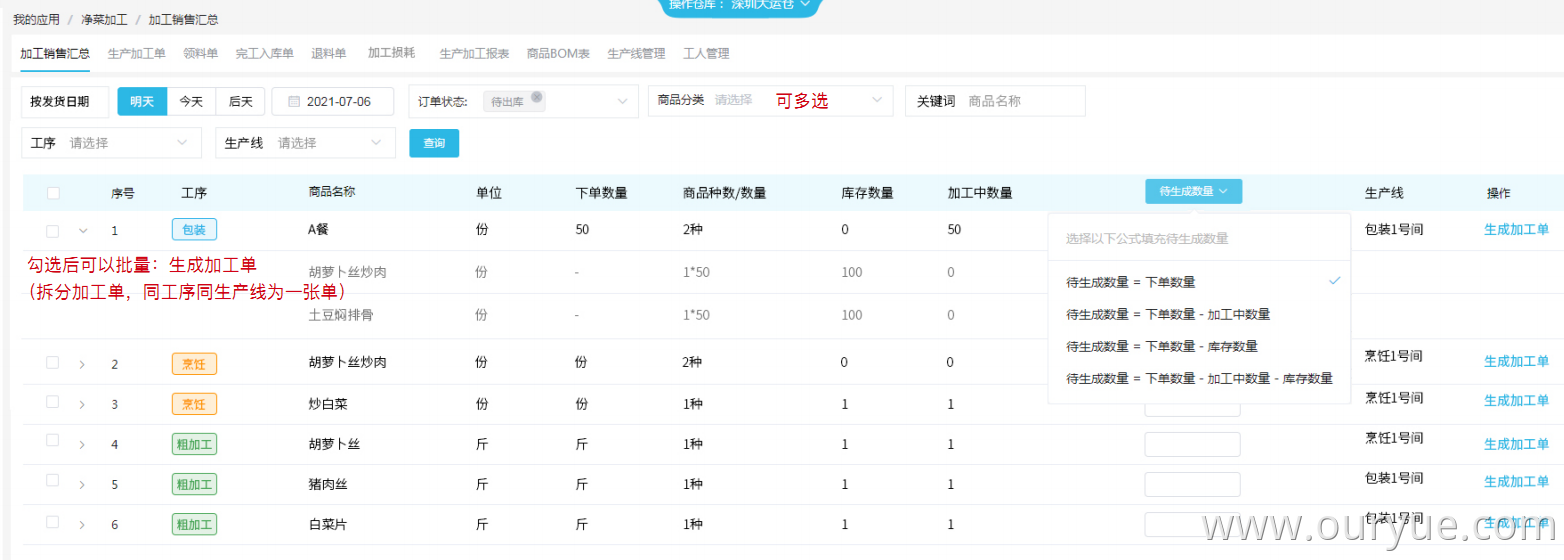The width and height of the screenshot is (1564, 560).
Task: Select the 加工销售汇总 tab
Action: [55, 54]
